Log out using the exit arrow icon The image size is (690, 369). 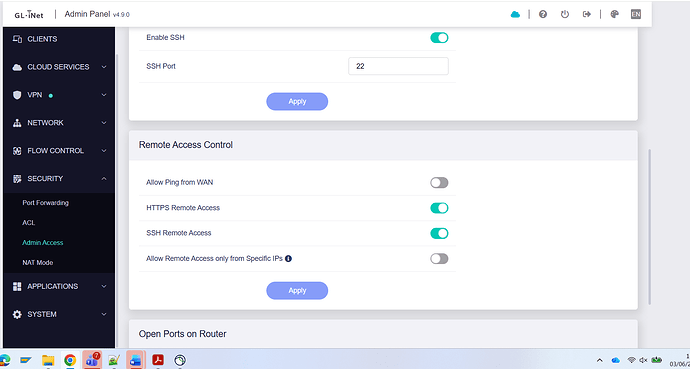point(586,15)
